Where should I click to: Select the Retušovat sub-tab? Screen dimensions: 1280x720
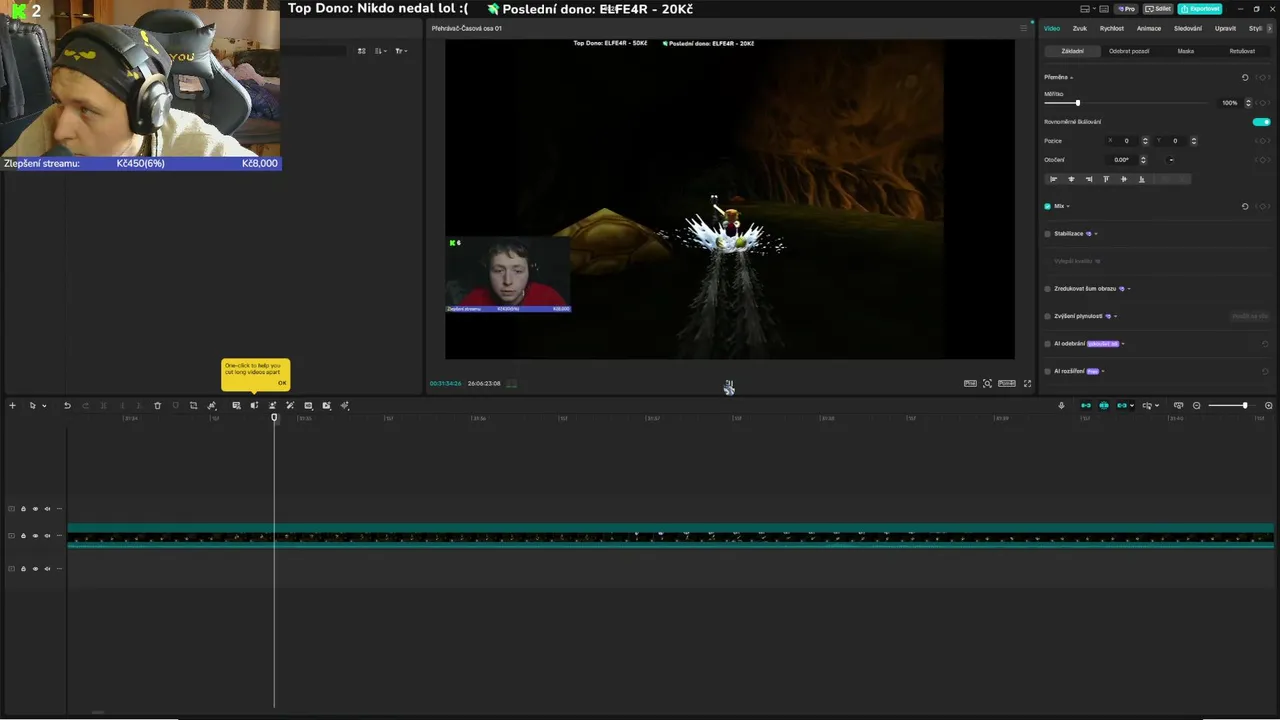click(1242, 51)
